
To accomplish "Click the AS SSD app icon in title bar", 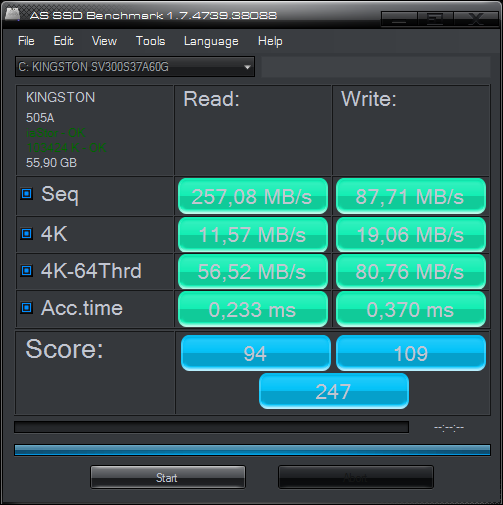I will pos(12,14).
